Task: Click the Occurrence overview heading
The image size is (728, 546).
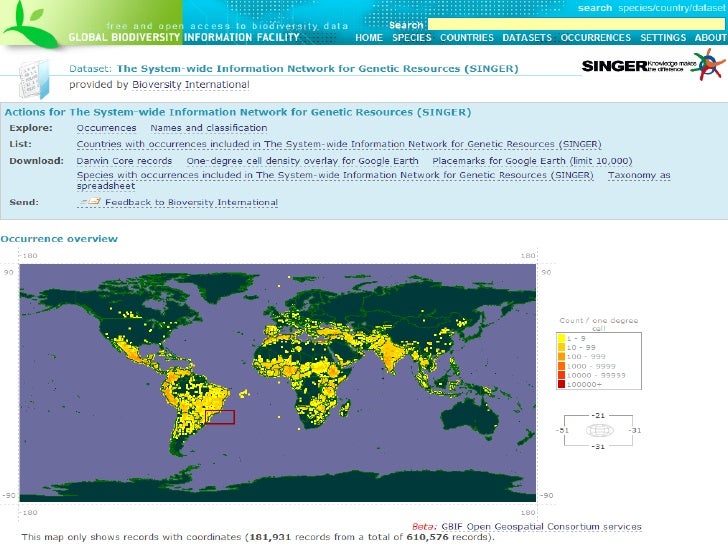Action: tap(59, 239)
